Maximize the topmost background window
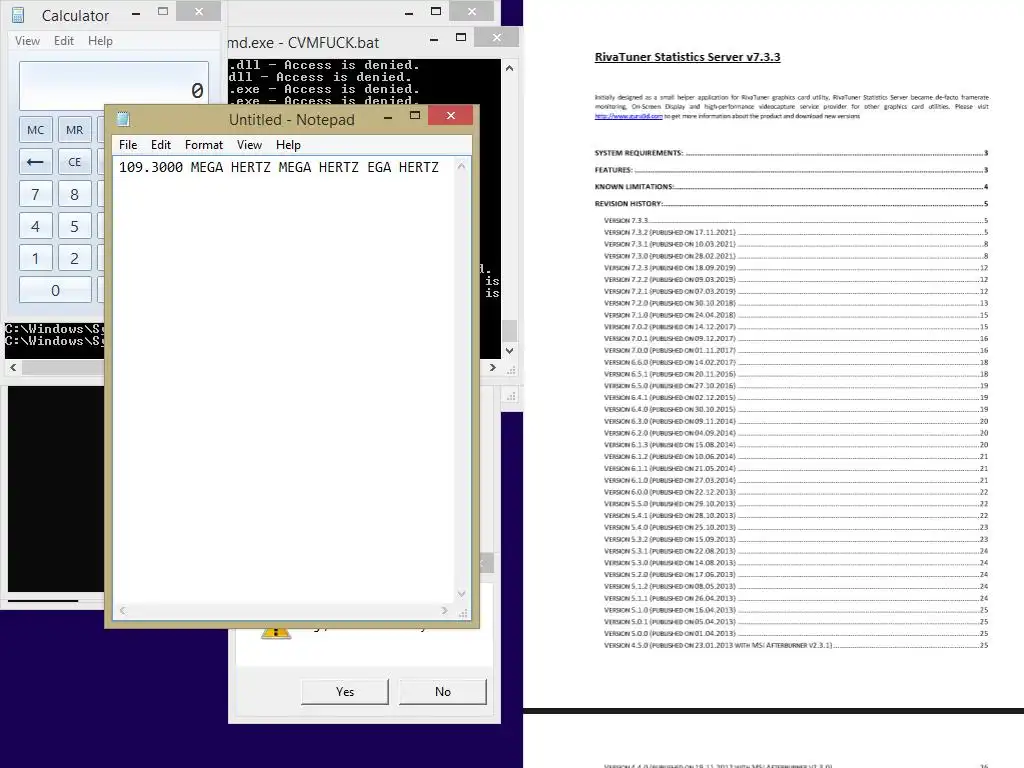 coord(436,11)
